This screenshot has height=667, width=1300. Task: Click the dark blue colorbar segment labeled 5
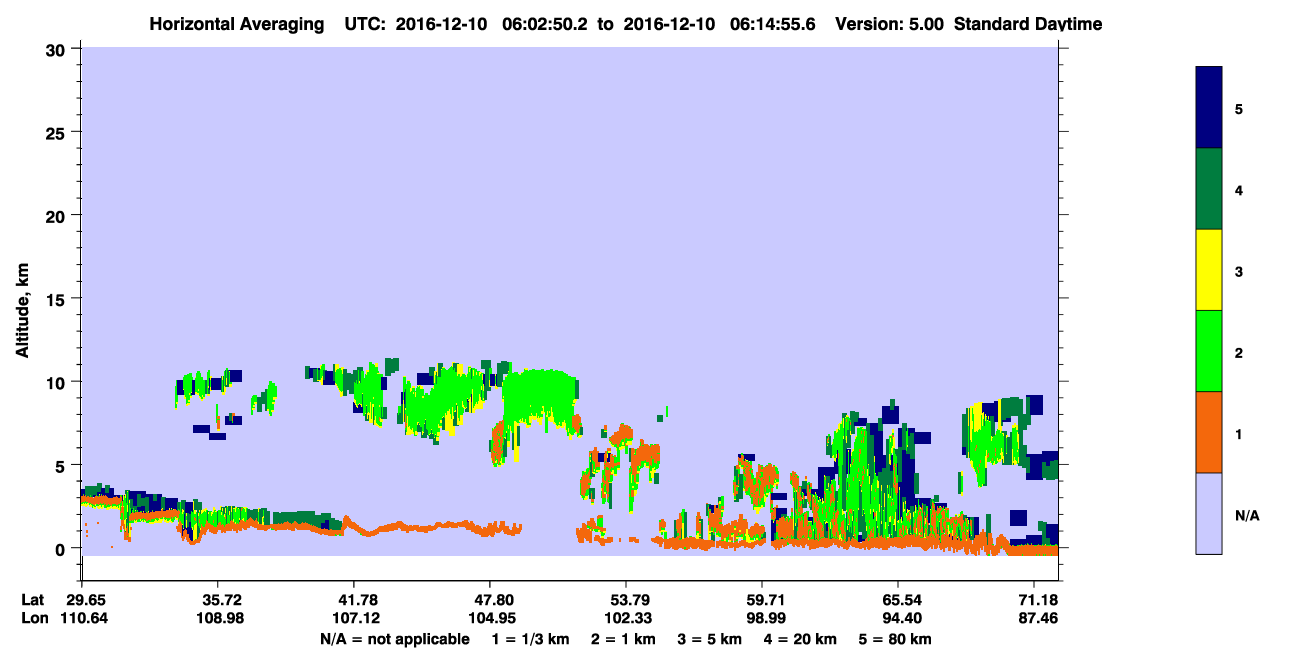point(1209,108)
